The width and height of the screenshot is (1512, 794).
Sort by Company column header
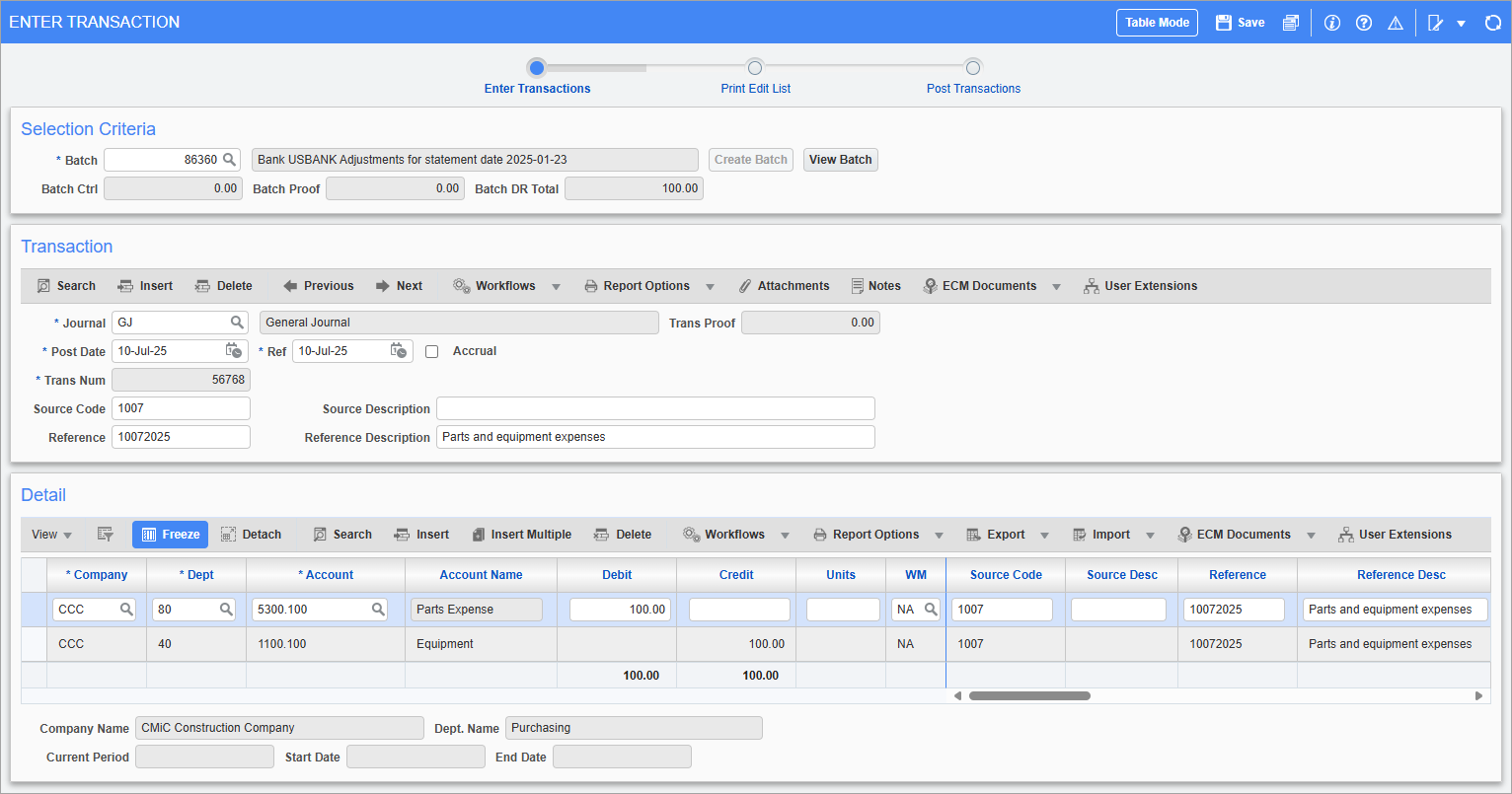(x=97, y=575)
